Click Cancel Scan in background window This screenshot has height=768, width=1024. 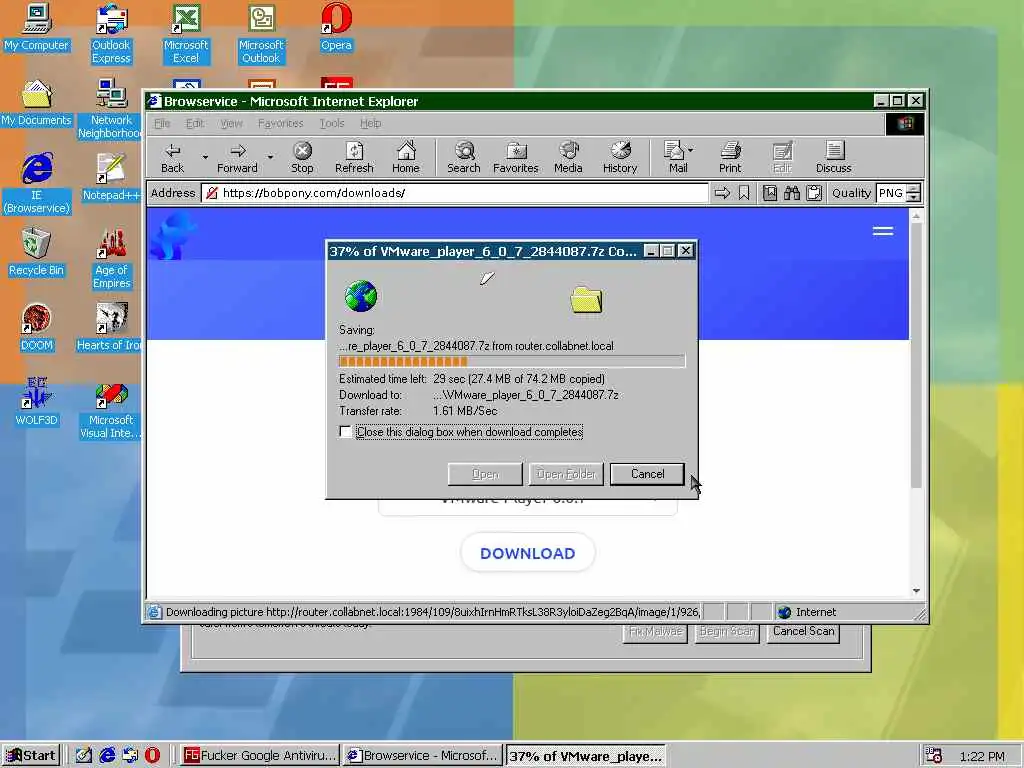tap(803, 632)
